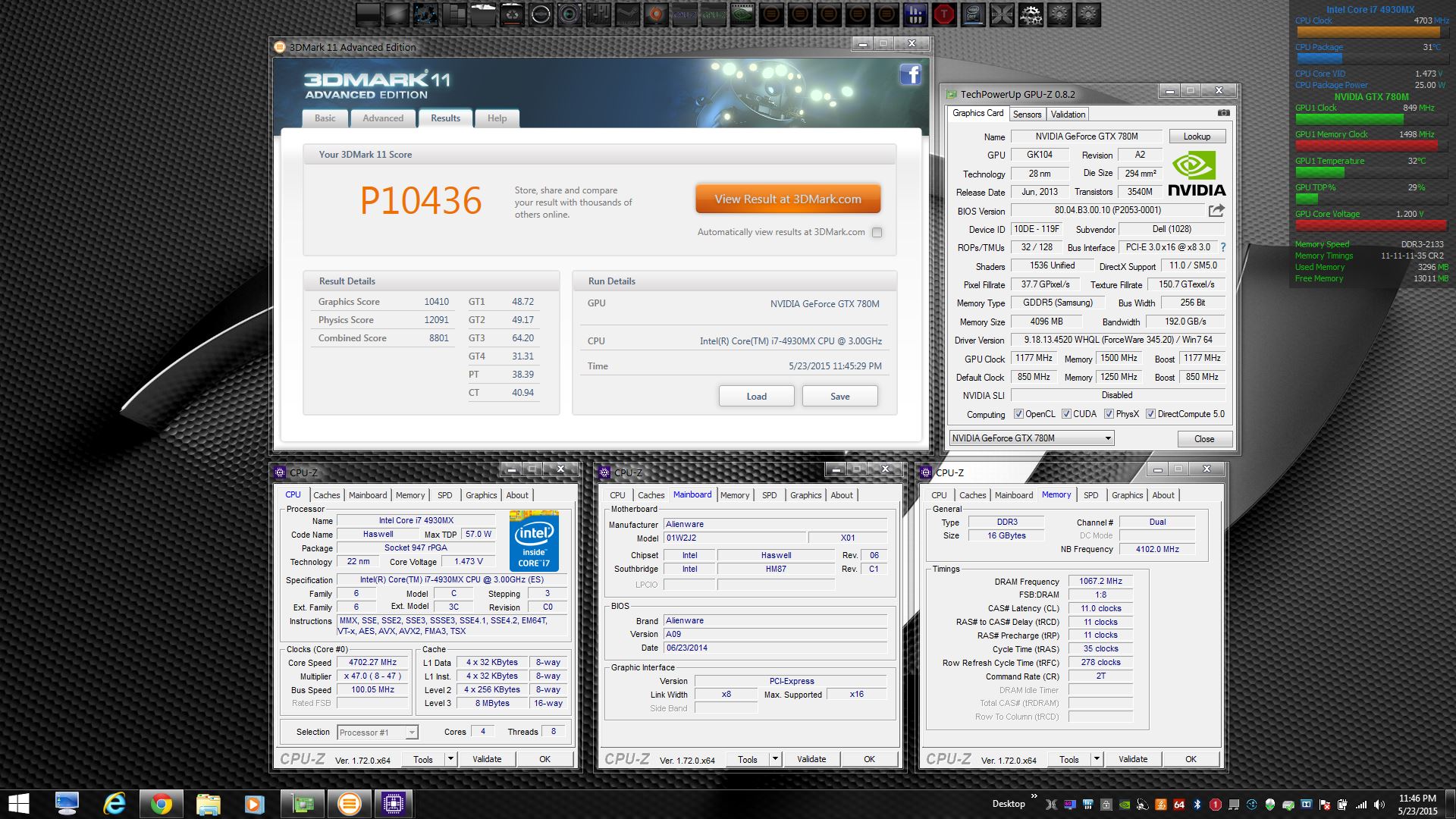Image resolution: width=1456 pixels, height=819 pixels.
Task: Launch ThrottleStop red stop-sign dock icon
Action: [944, 14]
